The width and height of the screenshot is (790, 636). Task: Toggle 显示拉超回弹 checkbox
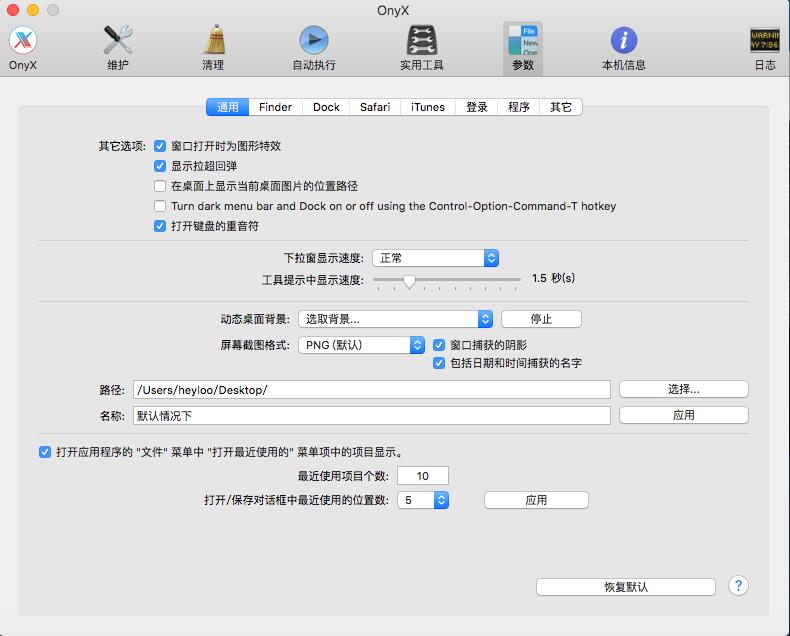tap(160, 166)
